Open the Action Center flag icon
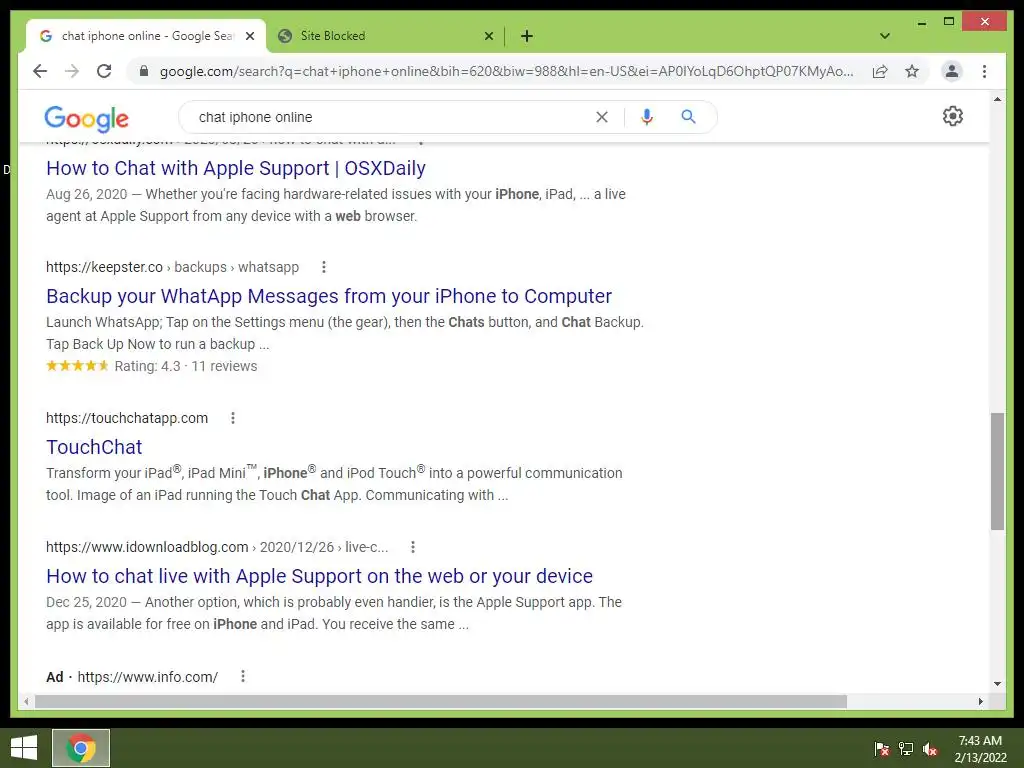1024x768 pixels. point(882,748)
